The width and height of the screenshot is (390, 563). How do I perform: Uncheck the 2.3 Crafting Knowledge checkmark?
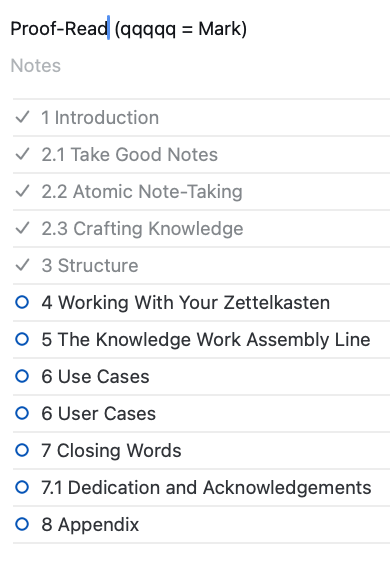coord(22,228)
